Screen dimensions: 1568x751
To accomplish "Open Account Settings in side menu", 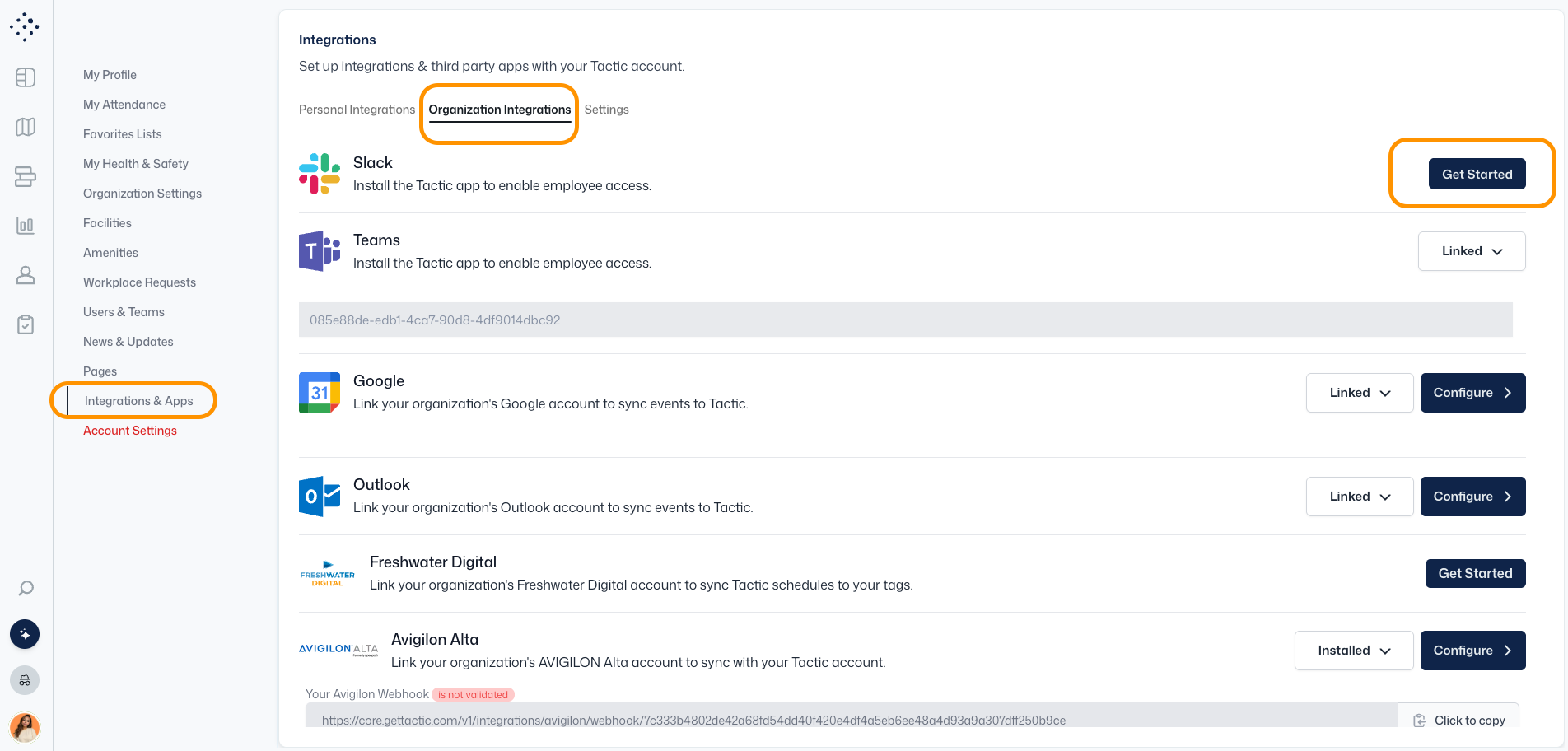I will pyautogui.click(x=130, y=431).
